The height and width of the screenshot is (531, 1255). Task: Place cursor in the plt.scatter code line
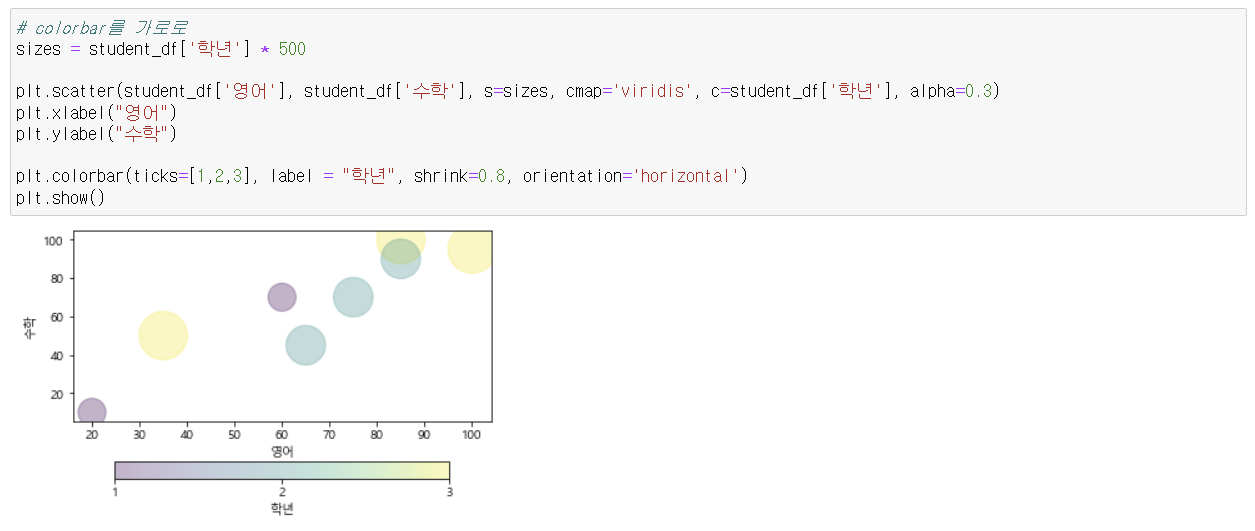507,91
